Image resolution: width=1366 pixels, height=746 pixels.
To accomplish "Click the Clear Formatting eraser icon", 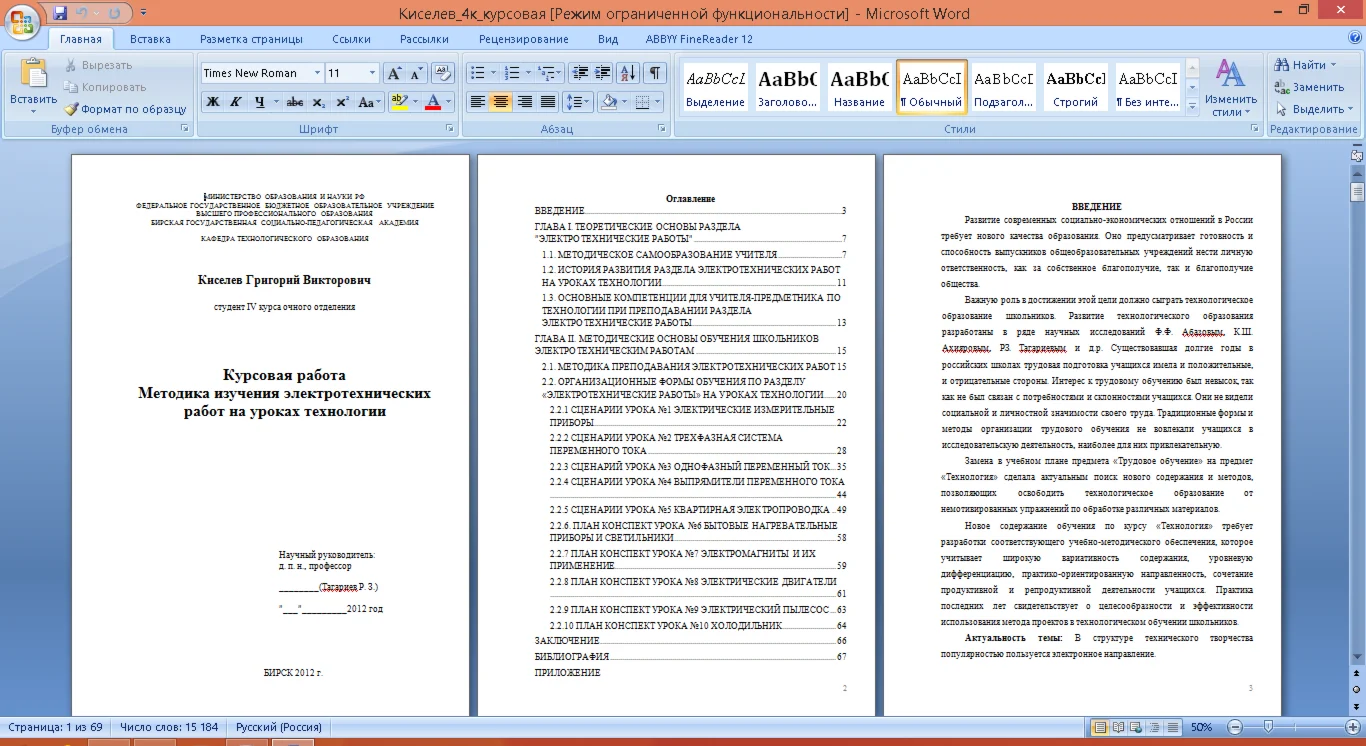I will pos(443,73).
